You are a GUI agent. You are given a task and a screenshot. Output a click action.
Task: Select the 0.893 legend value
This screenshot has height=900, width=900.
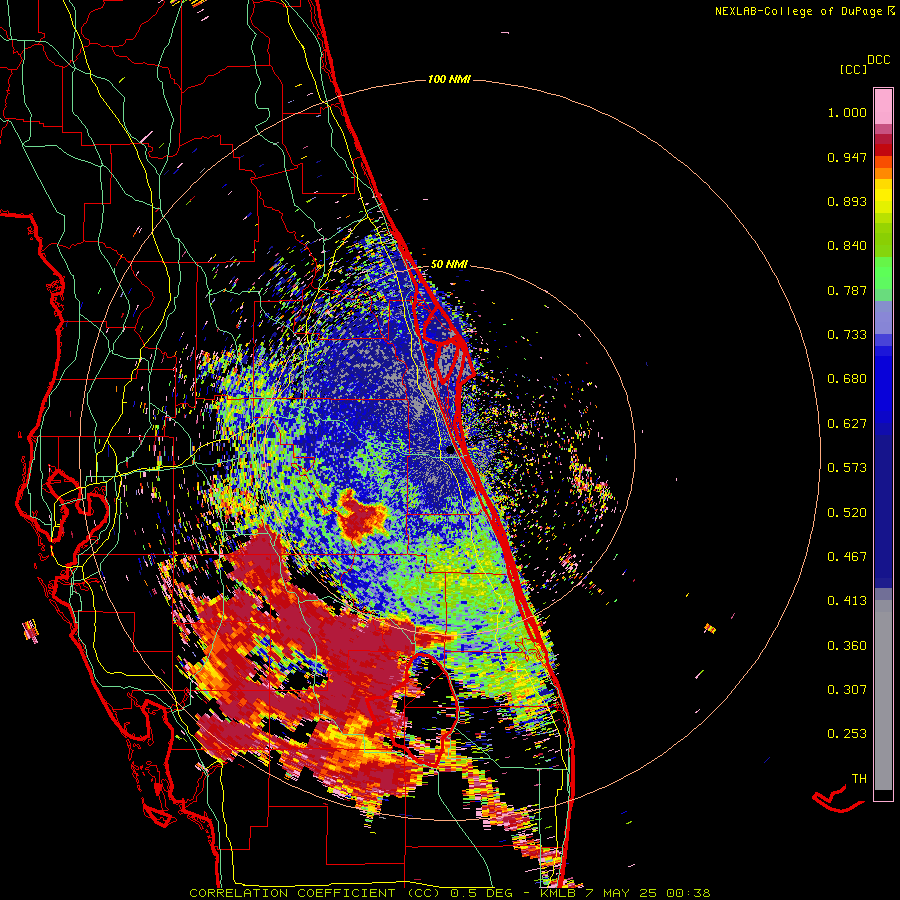pyautogui.click(x=847, y=201)
